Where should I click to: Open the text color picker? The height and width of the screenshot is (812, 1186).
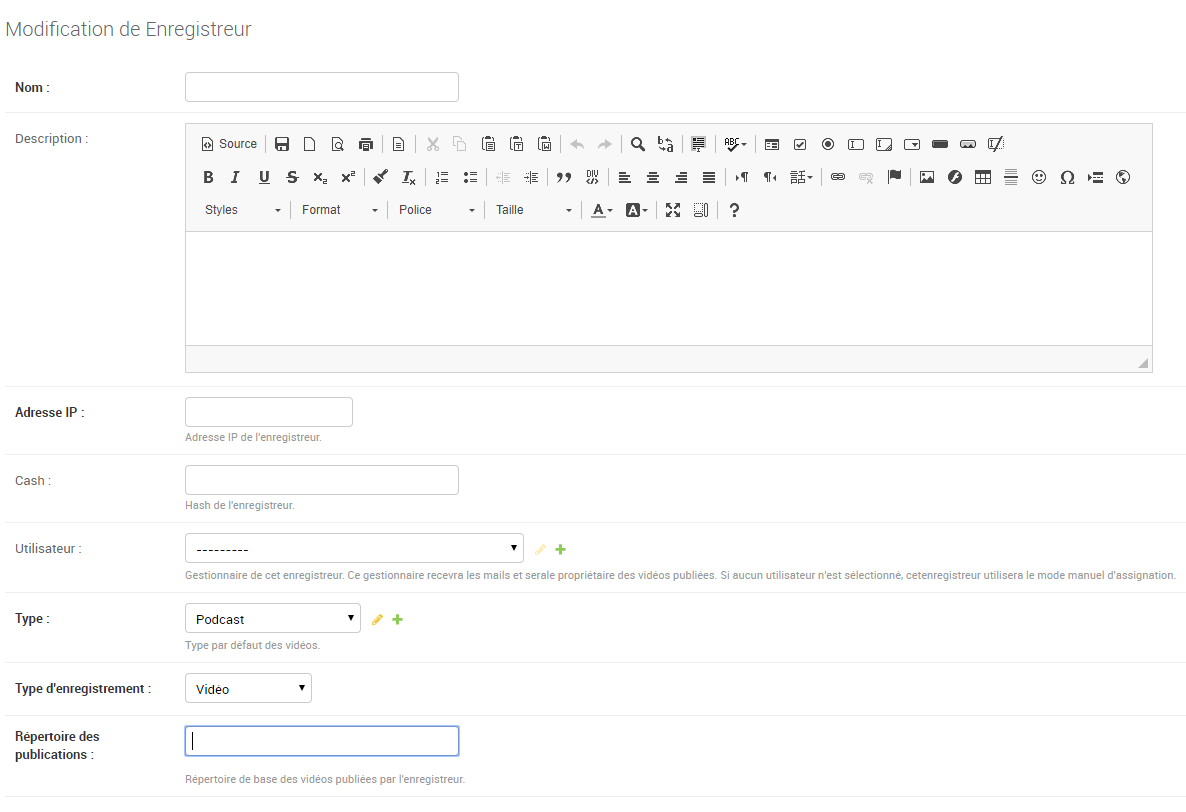[x=600, y=210]
